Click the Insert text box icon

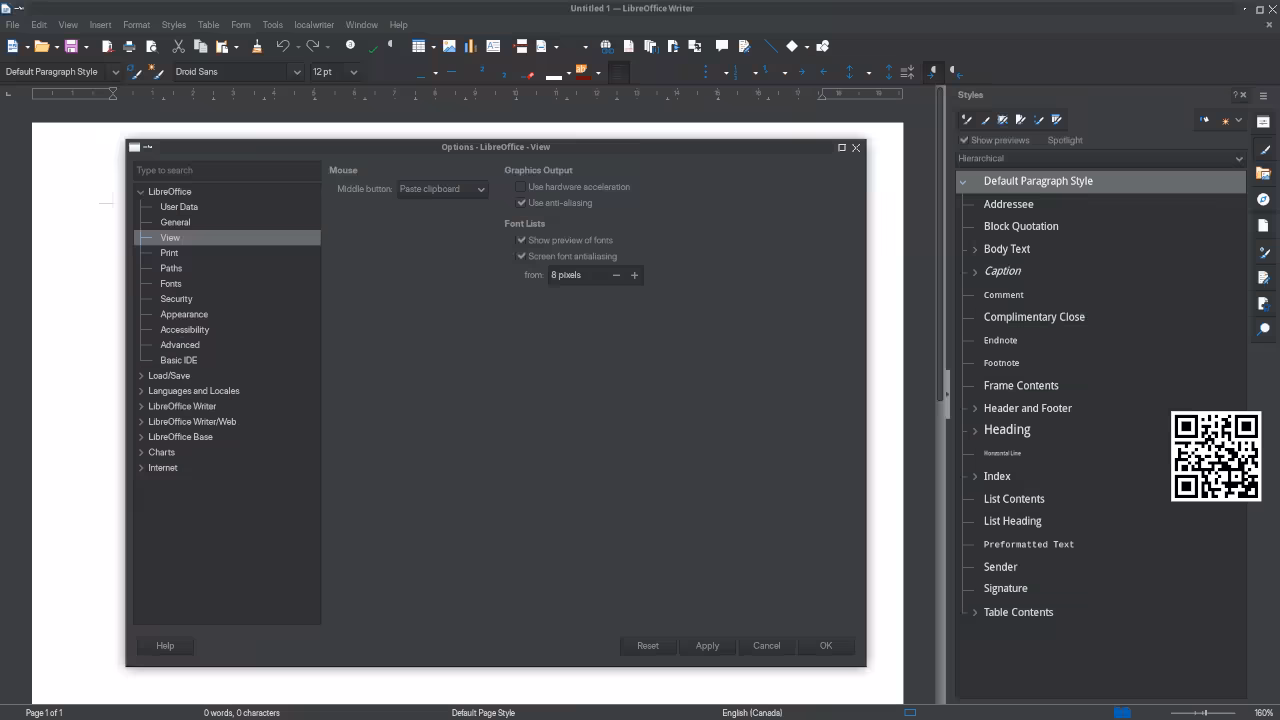tap(493, 46)
